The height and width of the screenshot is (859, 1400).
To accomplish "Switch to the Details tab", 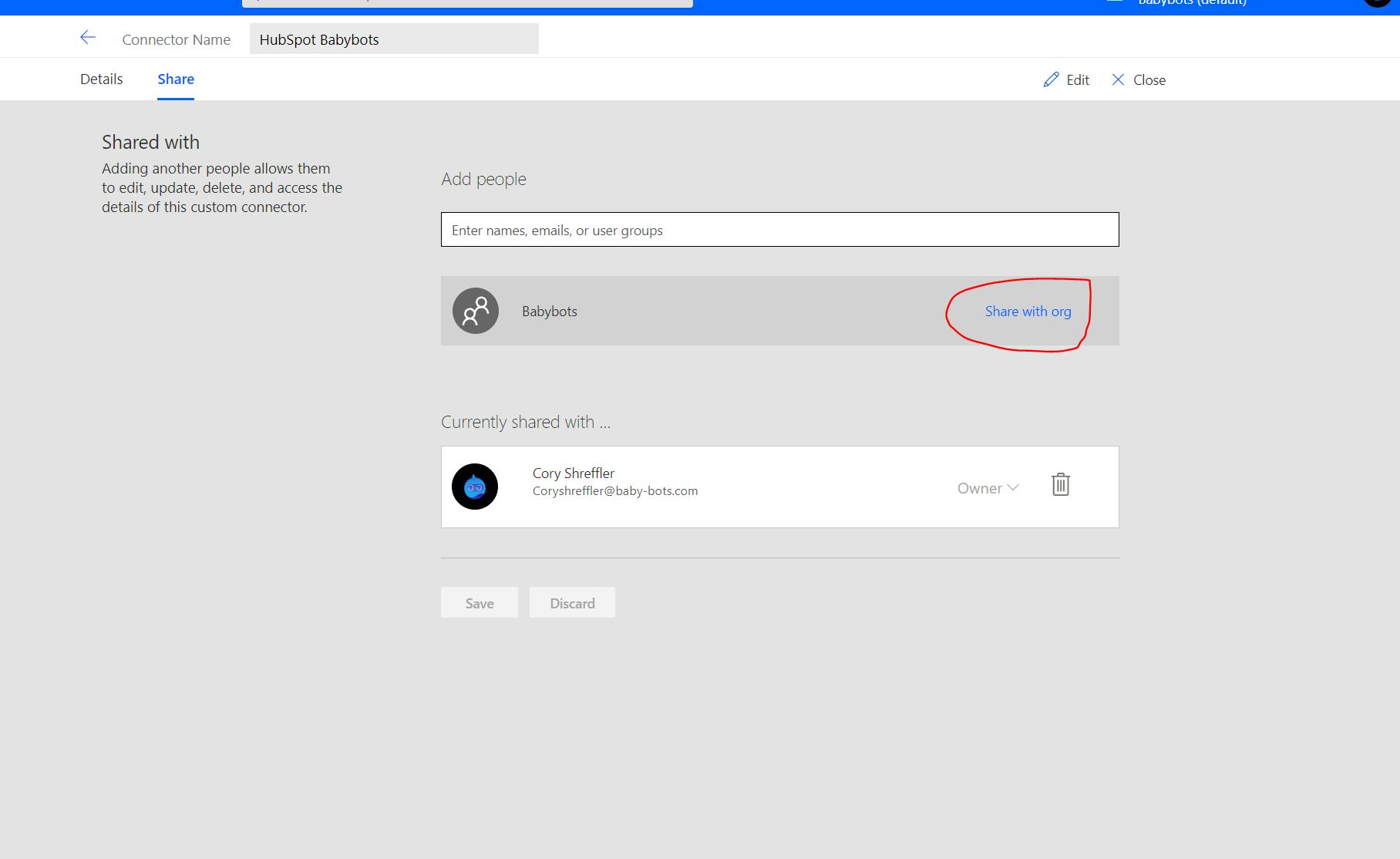I will (102, 79).
